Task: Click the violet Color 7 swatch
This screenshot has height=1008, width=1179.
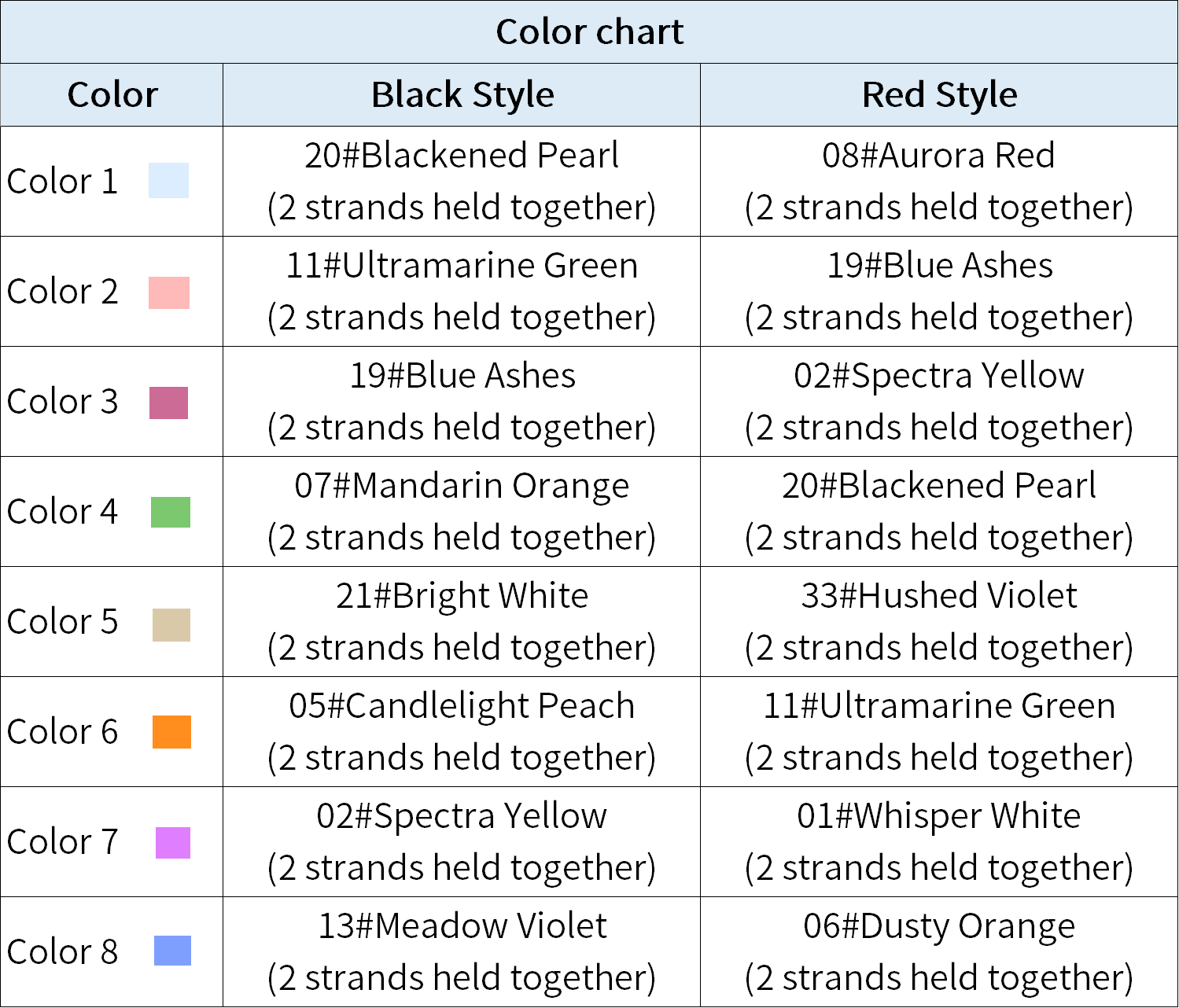Action: pyautogui.click(x=173, y=843)
